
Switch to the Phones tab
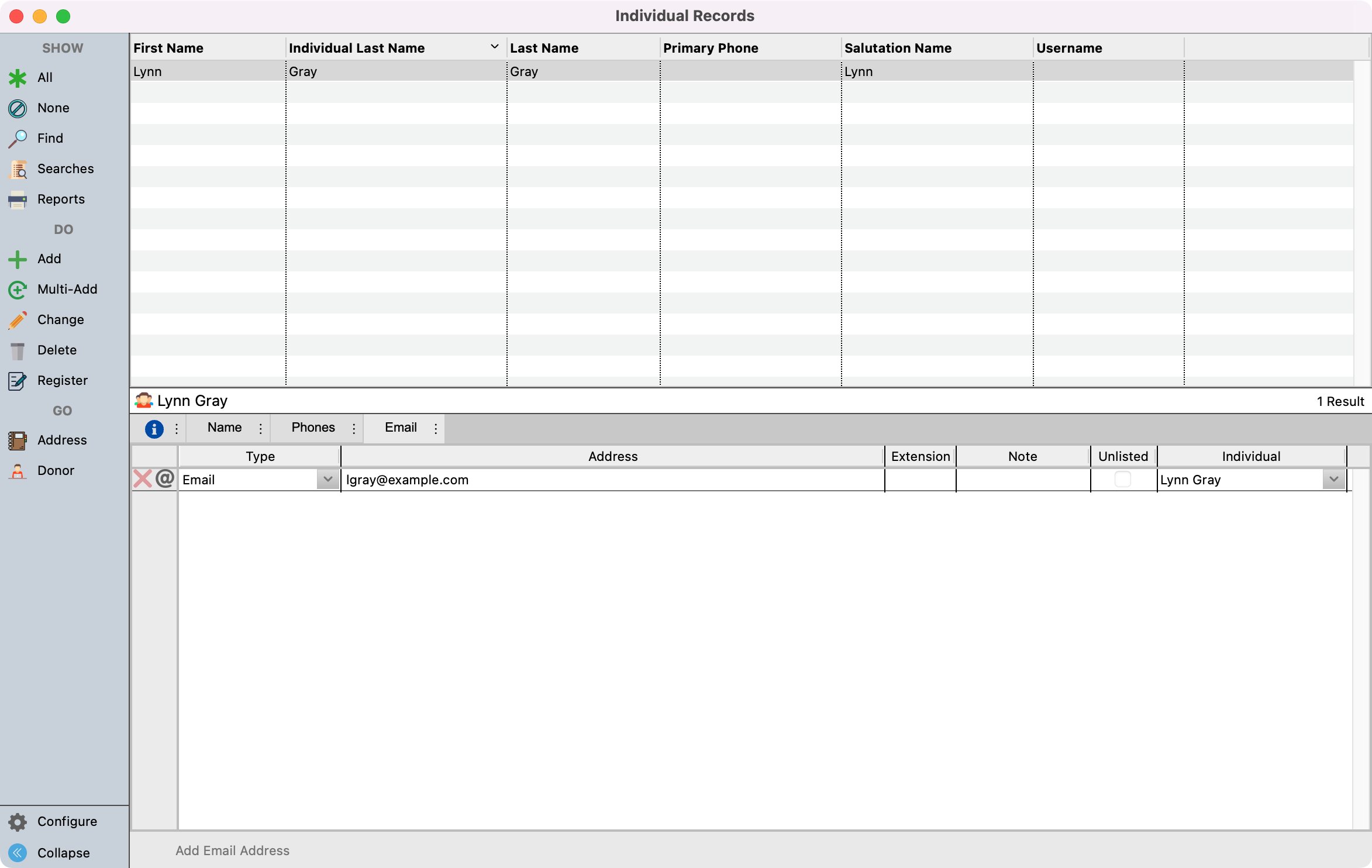[x=313, y=428]
